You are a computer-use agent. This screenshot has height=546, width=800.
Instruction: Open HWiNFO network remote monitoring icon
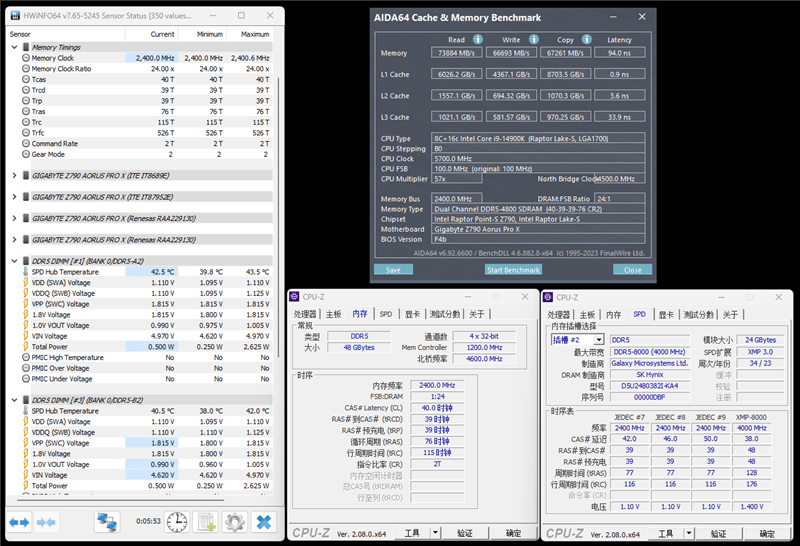coord(107,522)
